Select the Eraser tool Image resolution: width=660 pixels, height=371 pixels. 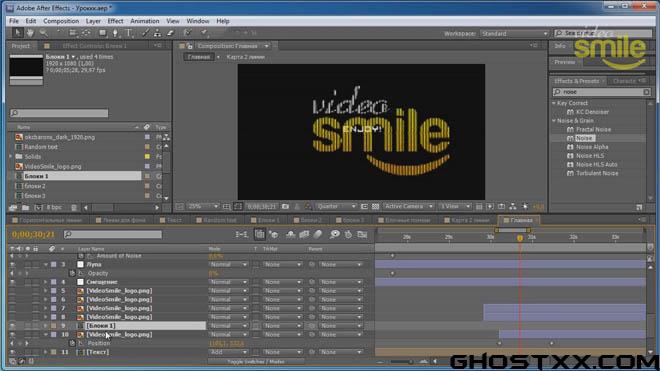(x=170, y=33)
